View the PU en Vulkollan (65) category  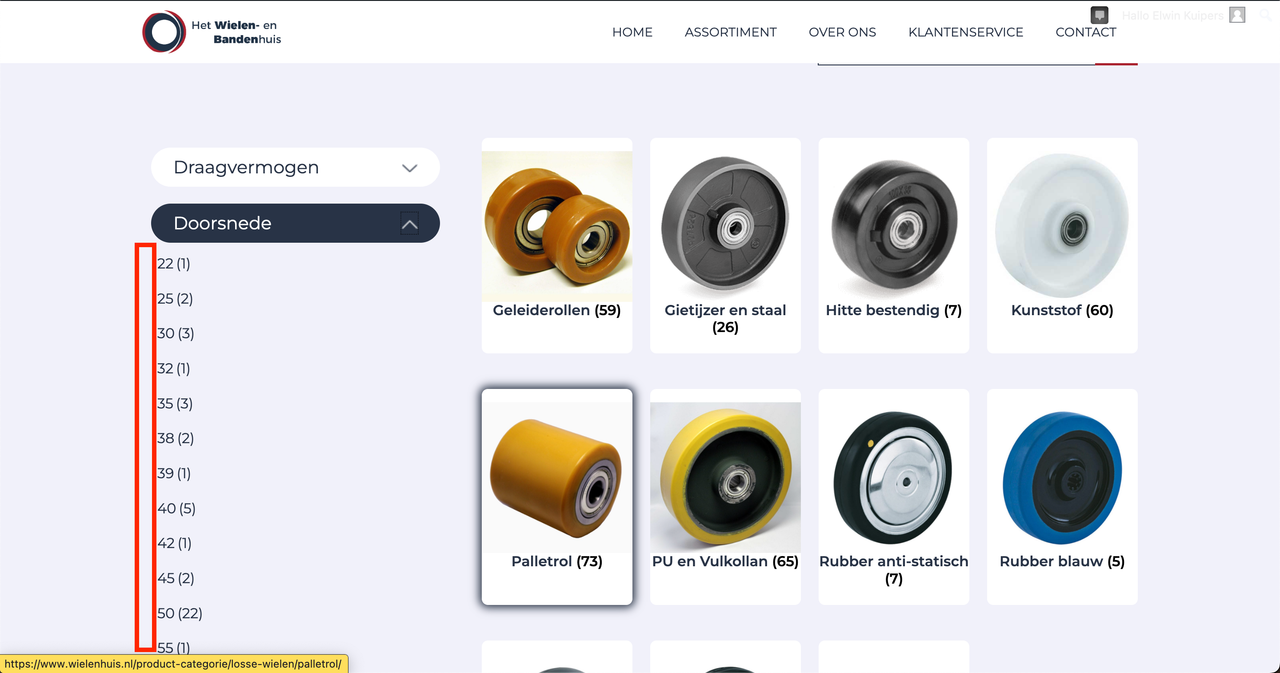click(x=725, y=497)
